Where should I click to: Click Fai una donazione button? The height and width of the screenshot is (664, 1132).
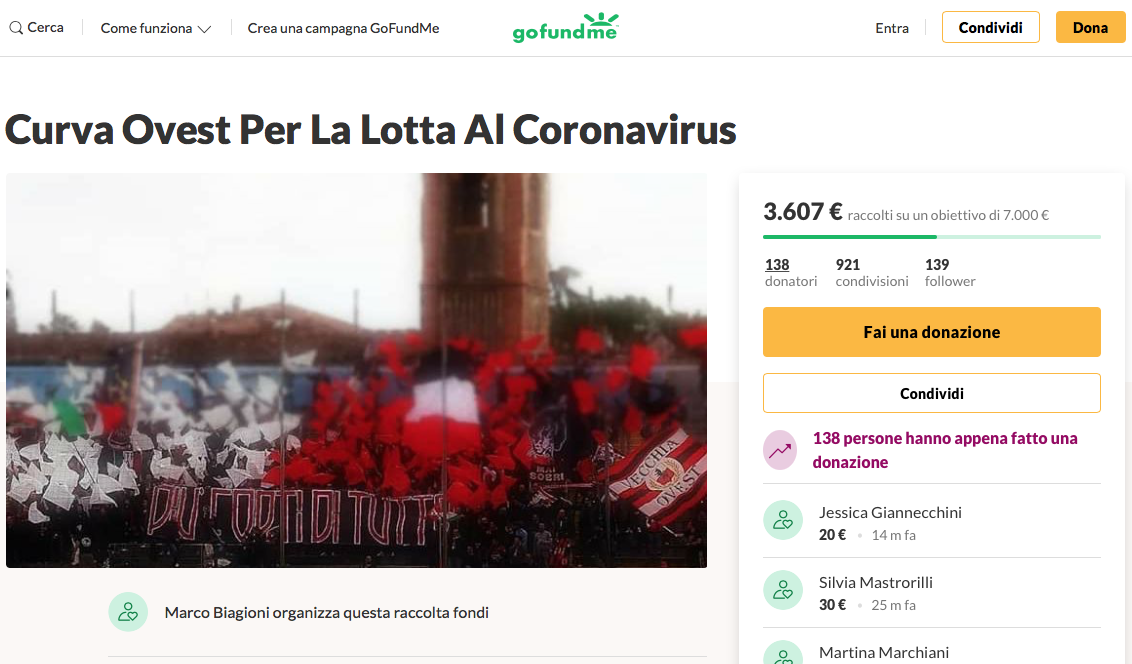pyautogui.click(x=931, y=332)
